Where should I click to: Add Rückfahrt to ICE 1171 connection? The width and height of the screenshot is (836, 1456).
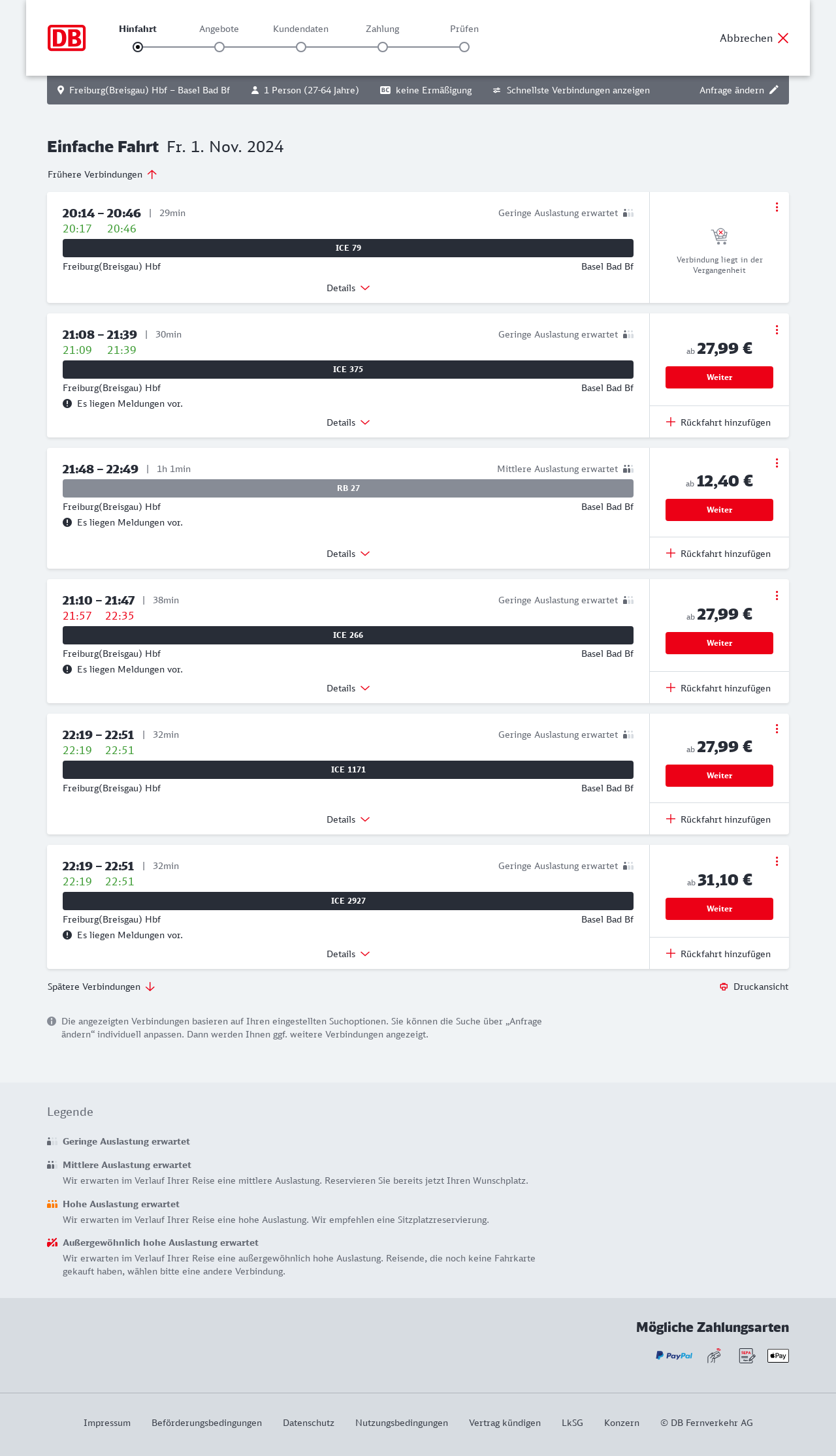click(718, 819)
